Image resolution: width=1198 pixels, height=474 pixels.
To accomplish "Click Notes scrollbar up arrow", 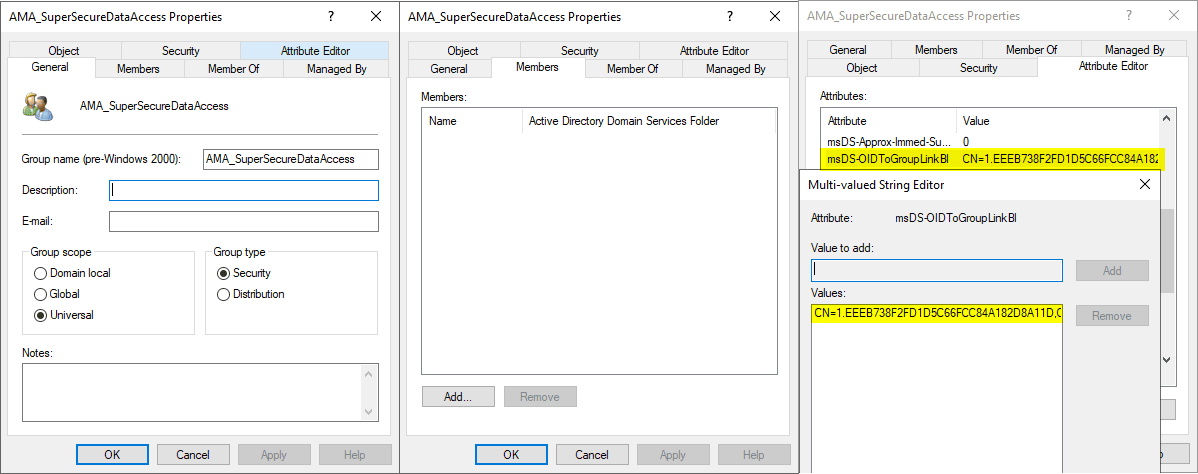I will click(369, 374).
